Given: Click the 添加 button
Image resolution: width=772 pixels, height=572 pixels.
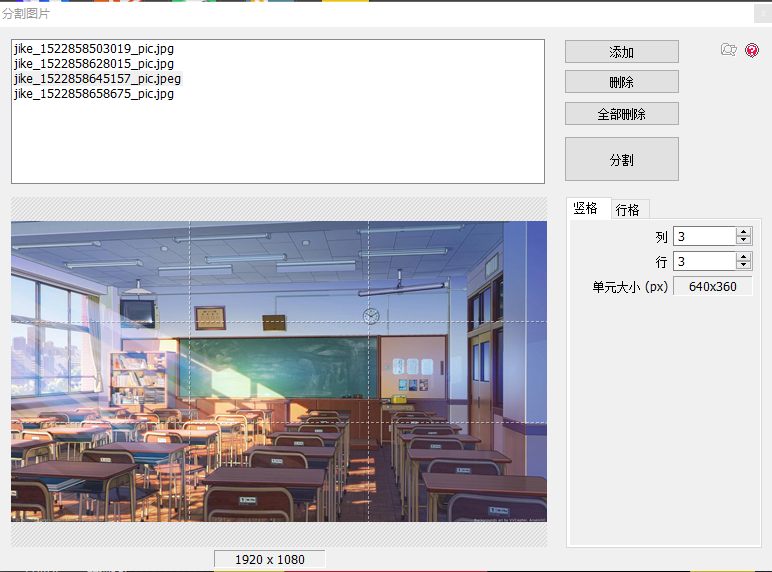Looking at the screenshot, I should point(621,52).
